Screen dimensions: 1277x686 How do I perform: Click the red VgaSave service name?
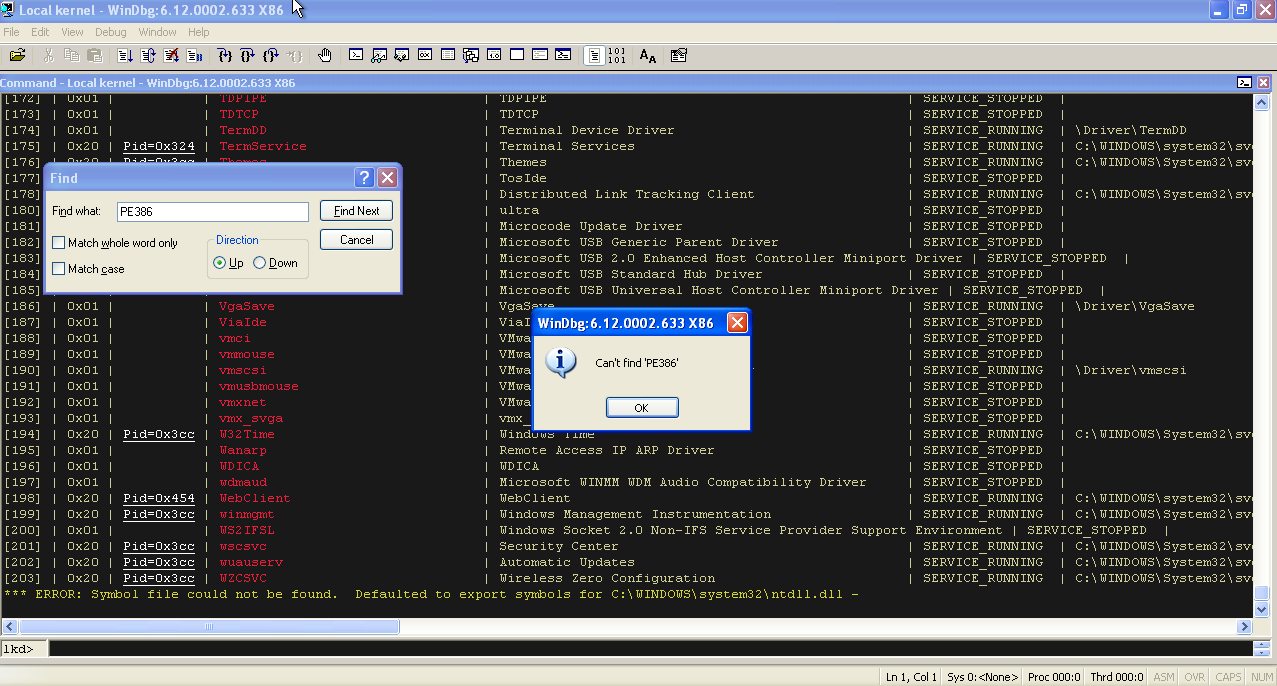point(247,306)
